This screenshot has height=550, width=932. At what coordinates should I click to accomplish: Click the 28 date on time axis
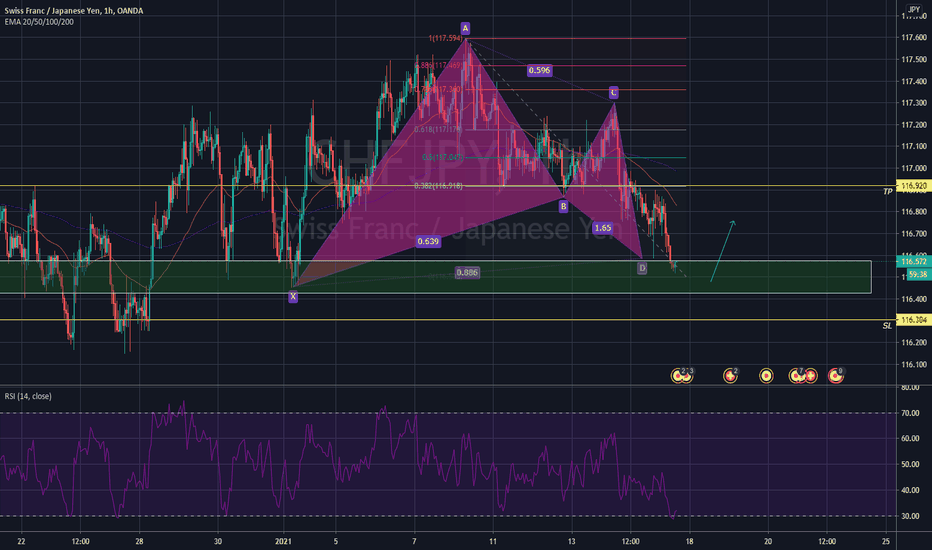click(139, 541)
